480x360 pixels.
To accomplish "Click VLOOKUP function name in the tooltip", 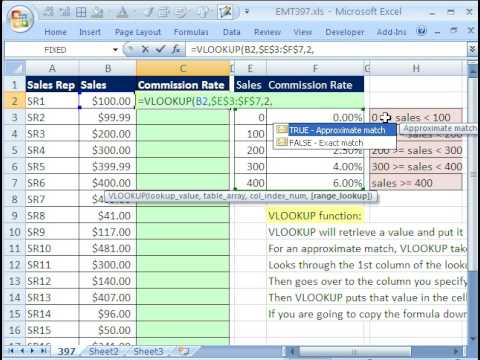I will coord(127,196).
